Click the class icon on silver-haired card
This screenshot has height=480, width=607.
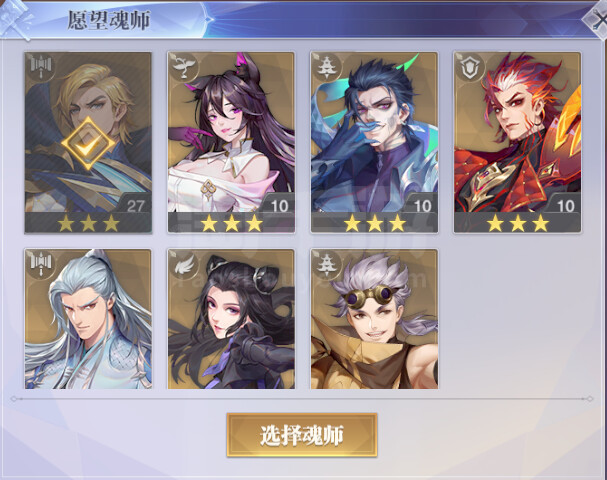(40, 264)
